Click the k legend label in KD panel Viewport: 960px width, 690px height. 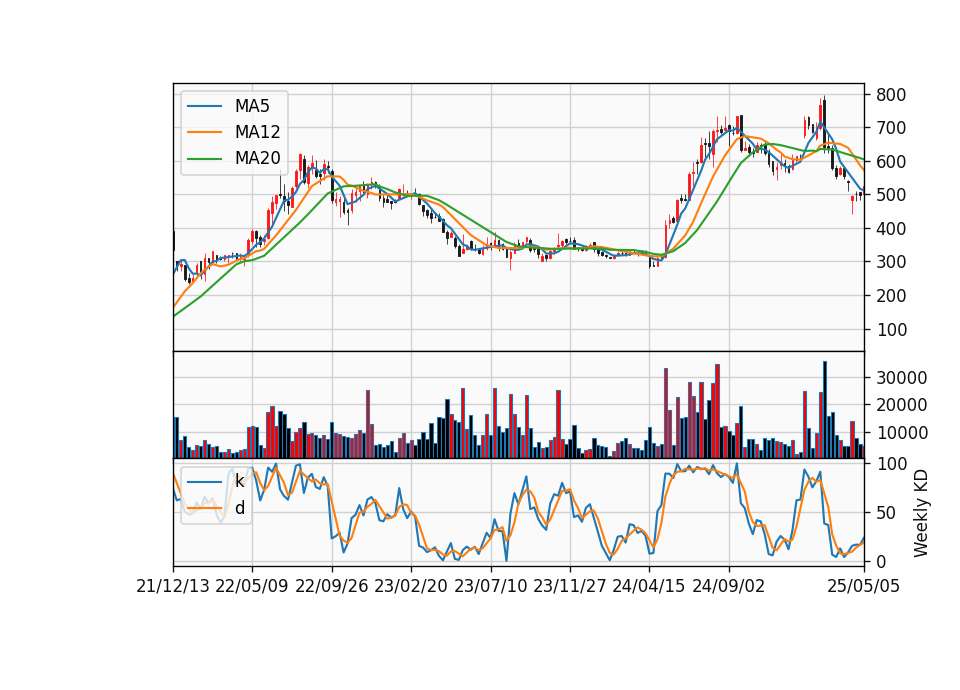tap(239, 481)
